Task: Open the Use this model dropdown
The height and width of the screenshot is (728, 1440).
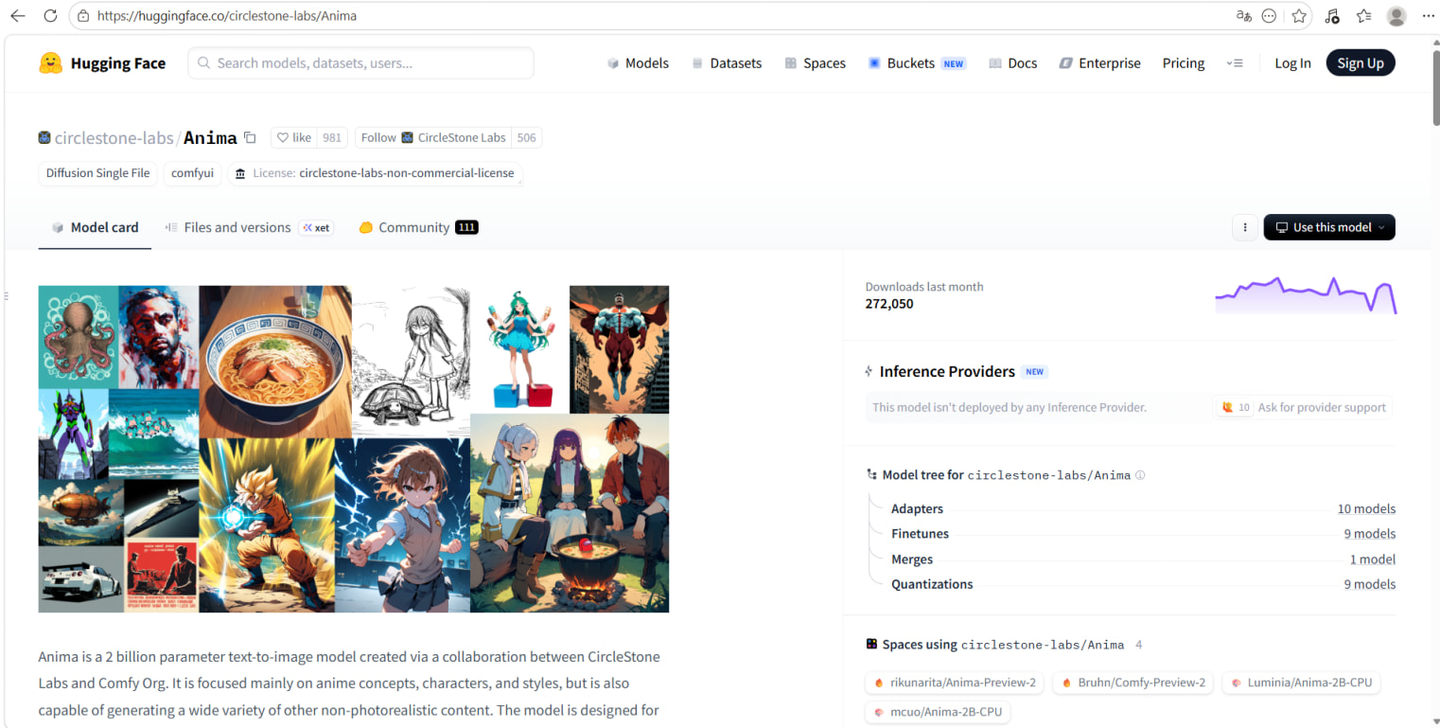Action: tap(1329, 228)
